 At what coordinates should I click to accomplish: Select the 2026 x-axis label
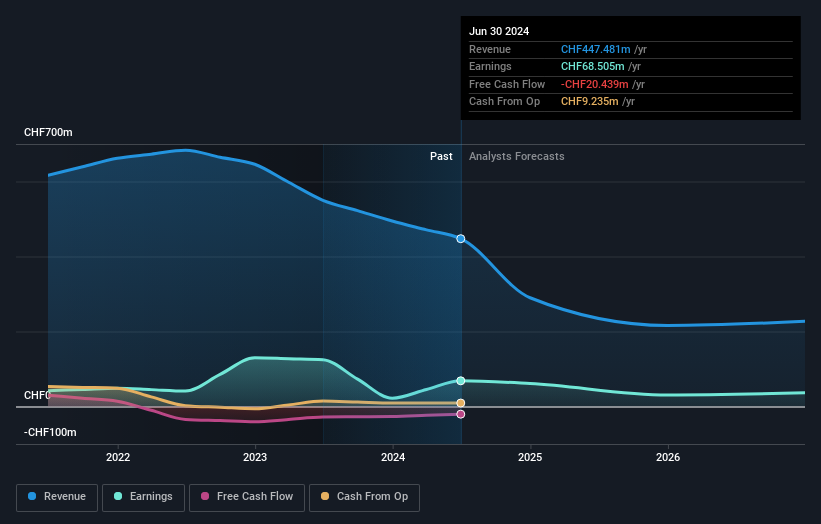coord(668,457)
